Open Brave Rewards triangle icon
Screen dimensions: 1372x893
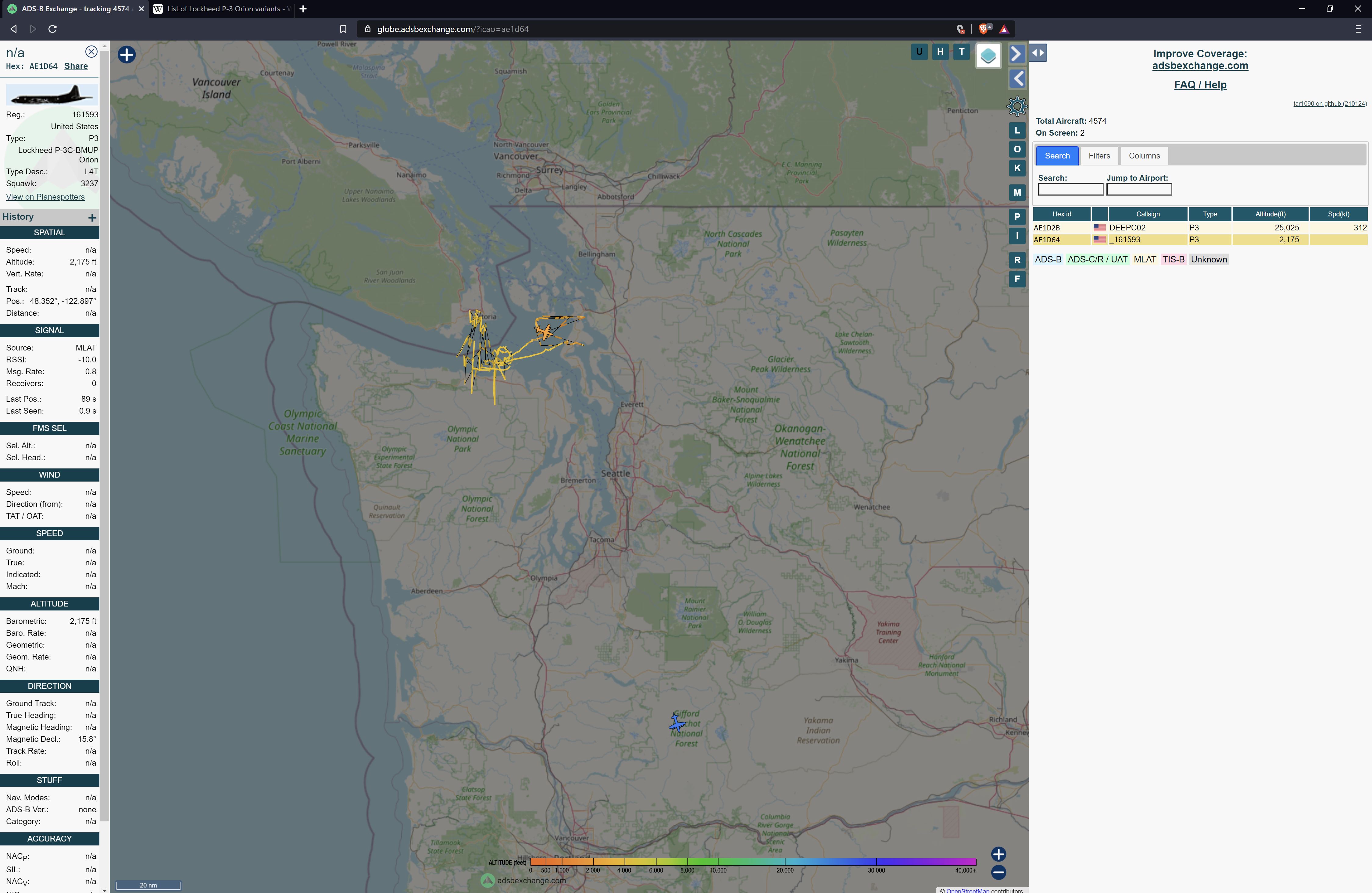[x=1004, y=29]
